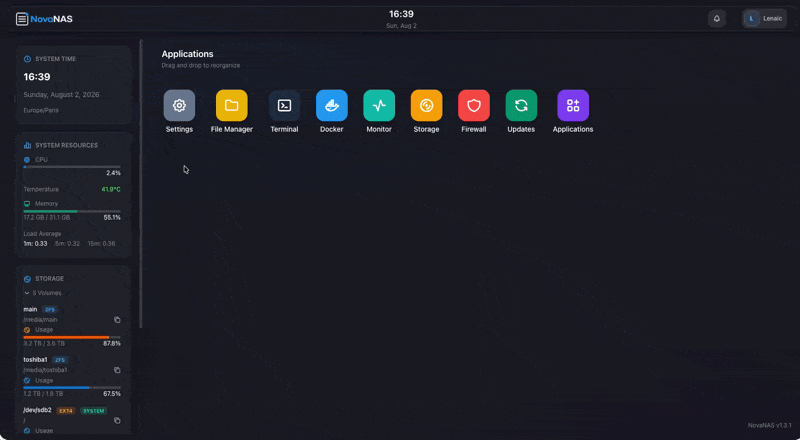Click the Lenaic avatar circle

point(751,19)
